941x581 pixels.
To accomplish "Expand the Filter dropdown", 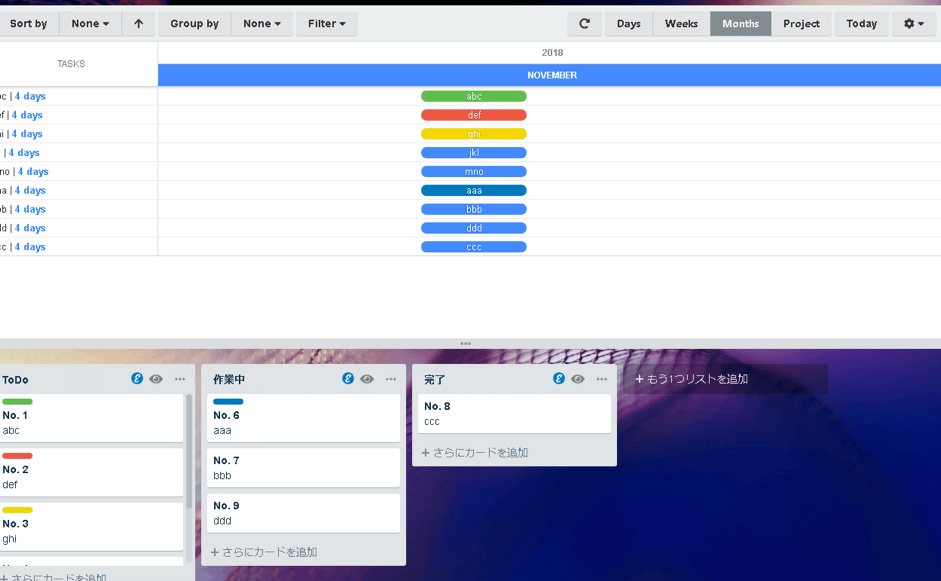I will (326, 24).
